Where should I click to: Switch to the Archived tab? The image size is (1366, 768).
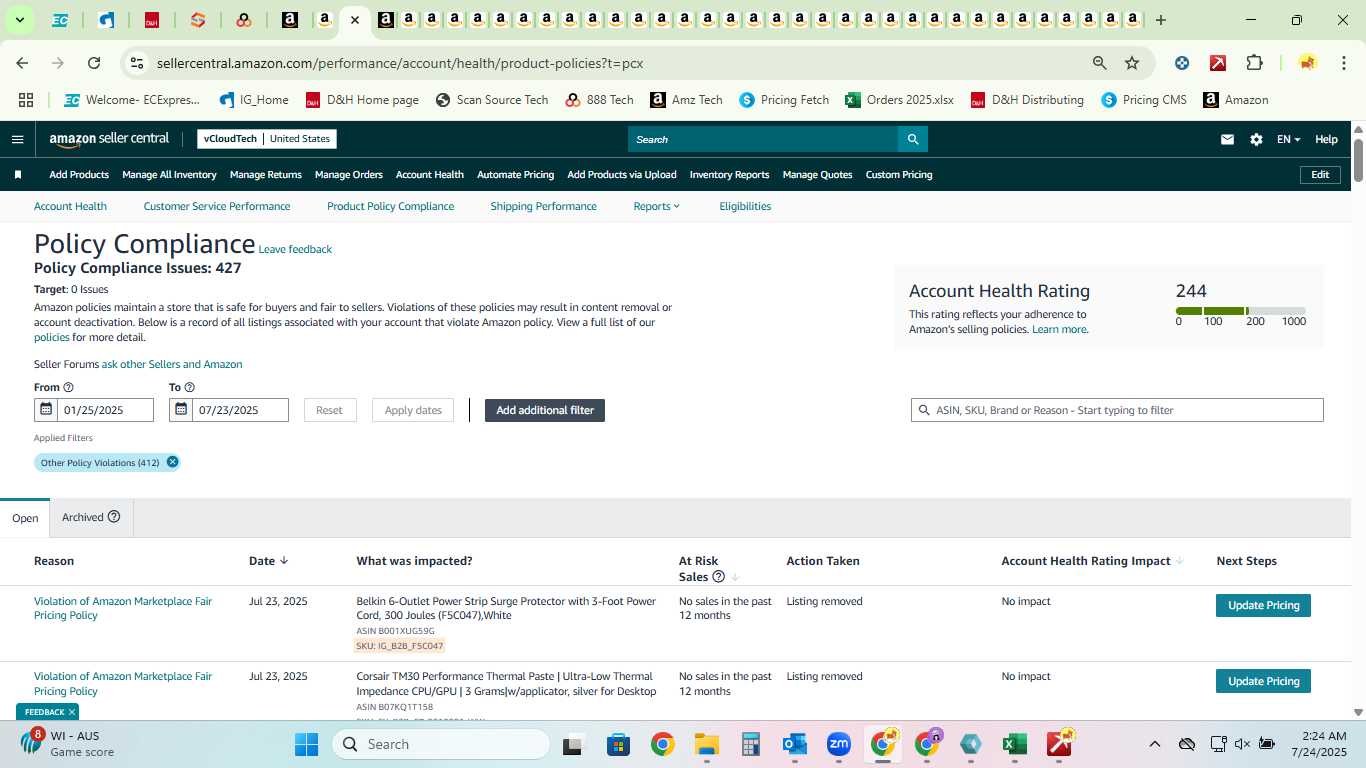point(91,517)
